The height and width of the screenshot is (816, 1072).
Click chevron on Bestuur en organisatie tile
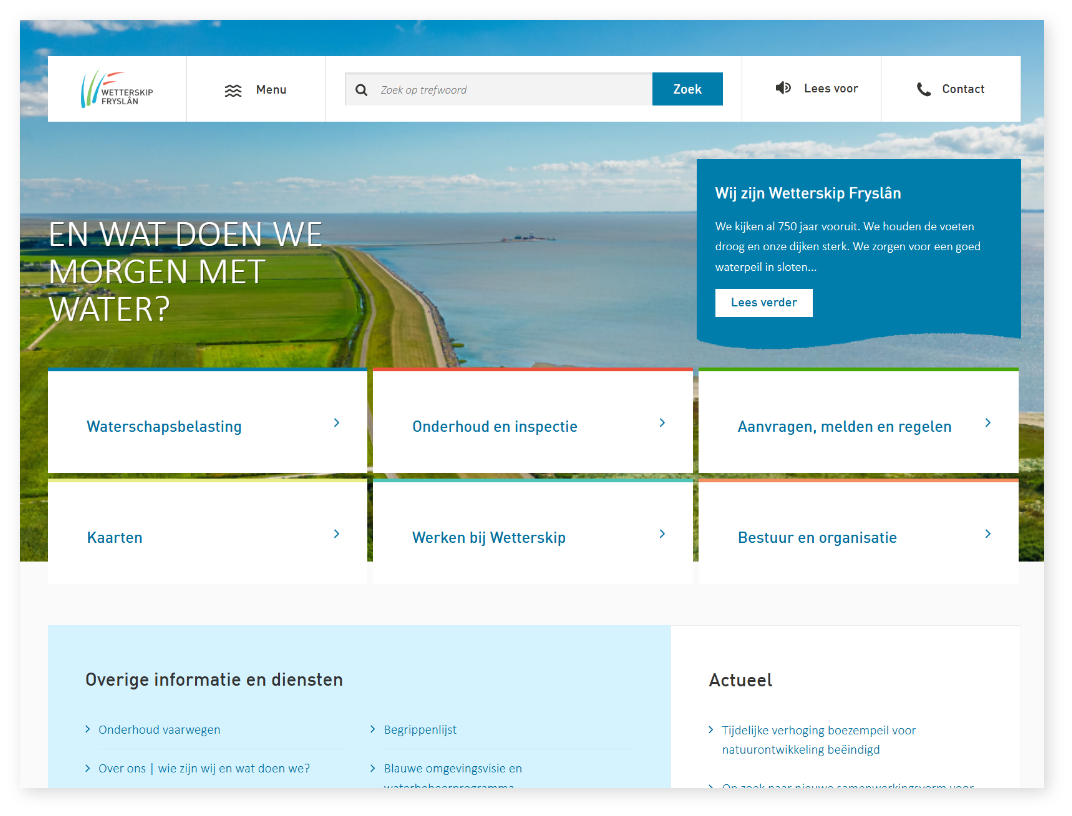pyautogui.click(x=988, y=534)
